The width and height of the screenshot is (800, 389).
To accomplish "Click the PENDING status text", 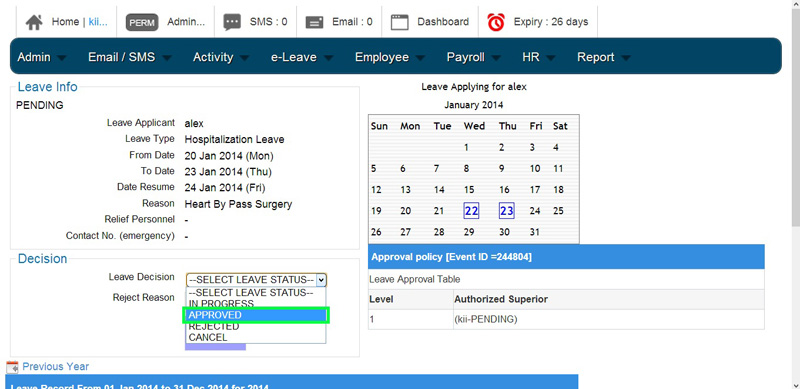I will (40, 106).
